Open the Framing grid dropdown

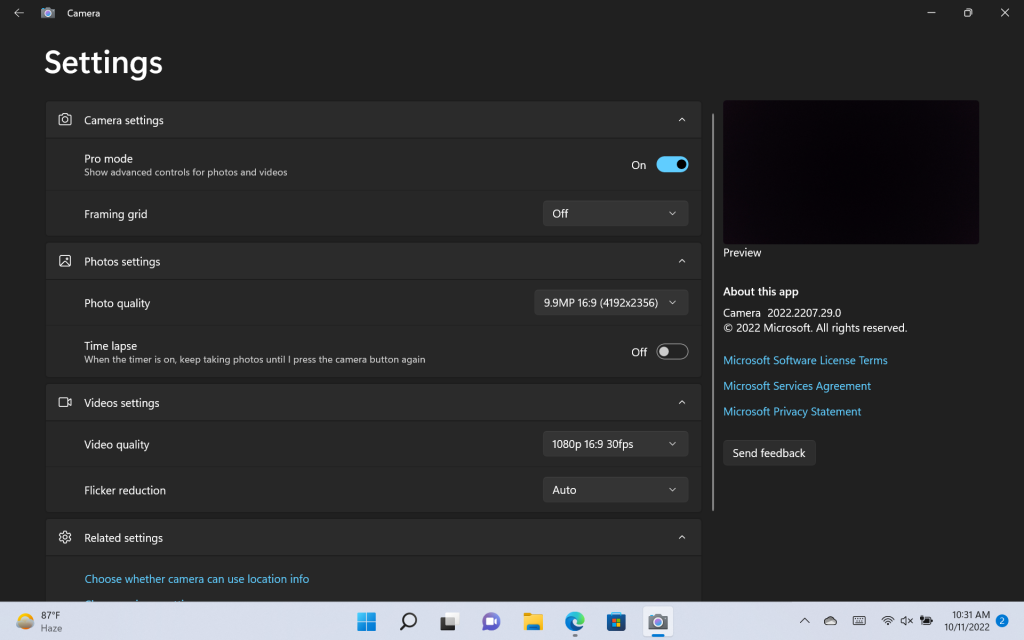[x=615, y=214]
